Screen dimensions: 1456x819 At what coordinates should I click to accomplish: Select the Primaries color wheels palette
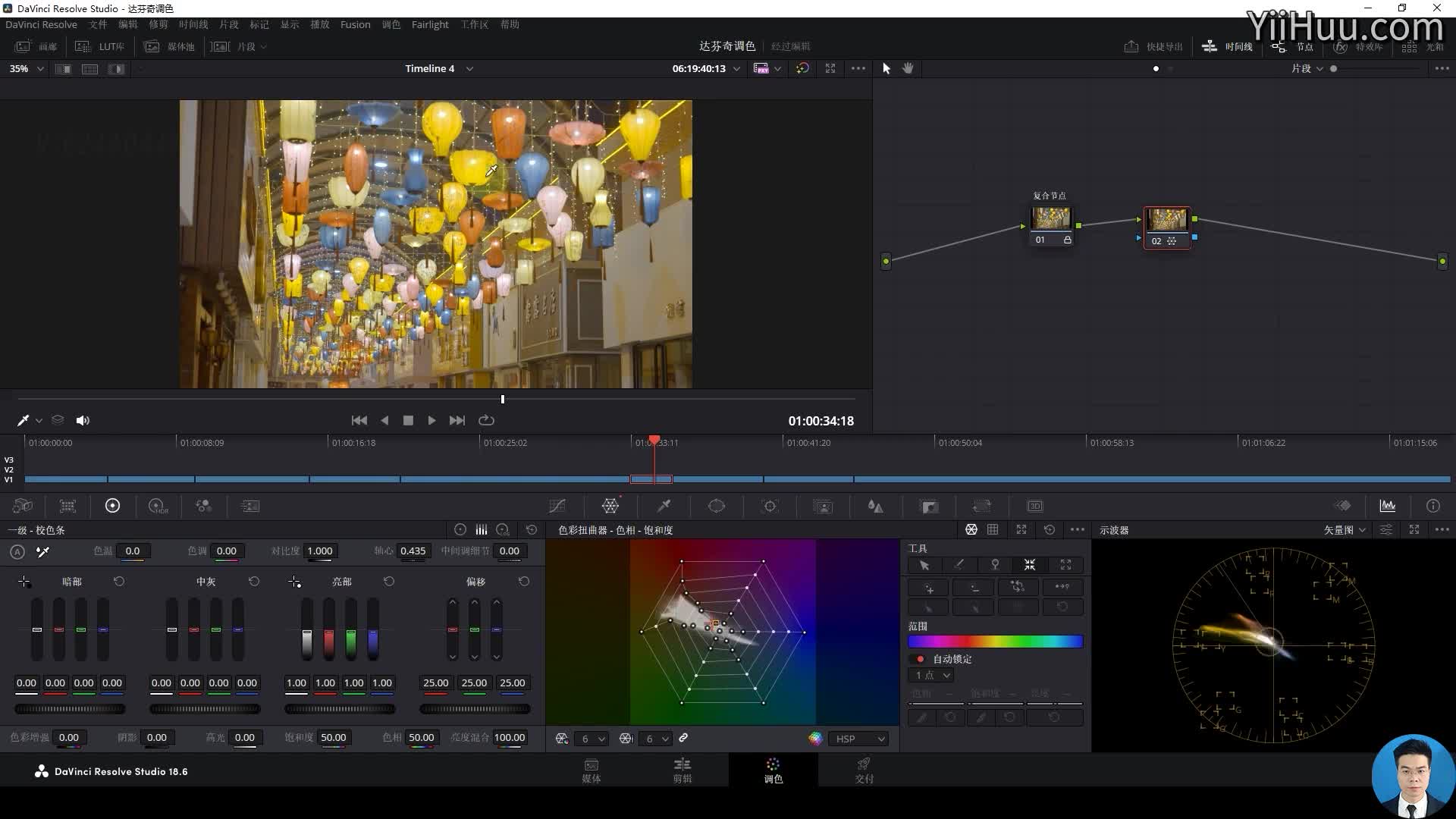point(112,506)
